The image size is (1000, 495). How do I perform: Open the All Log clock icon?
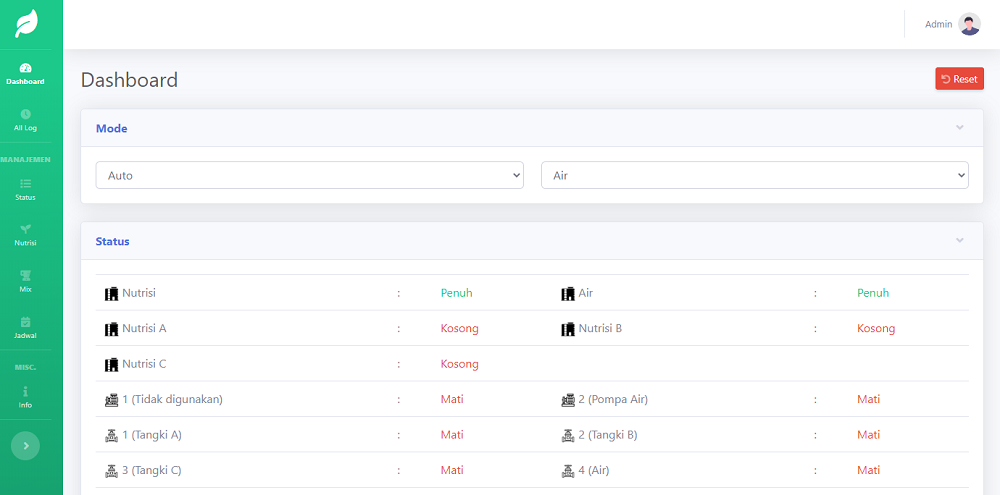point(25,114)
